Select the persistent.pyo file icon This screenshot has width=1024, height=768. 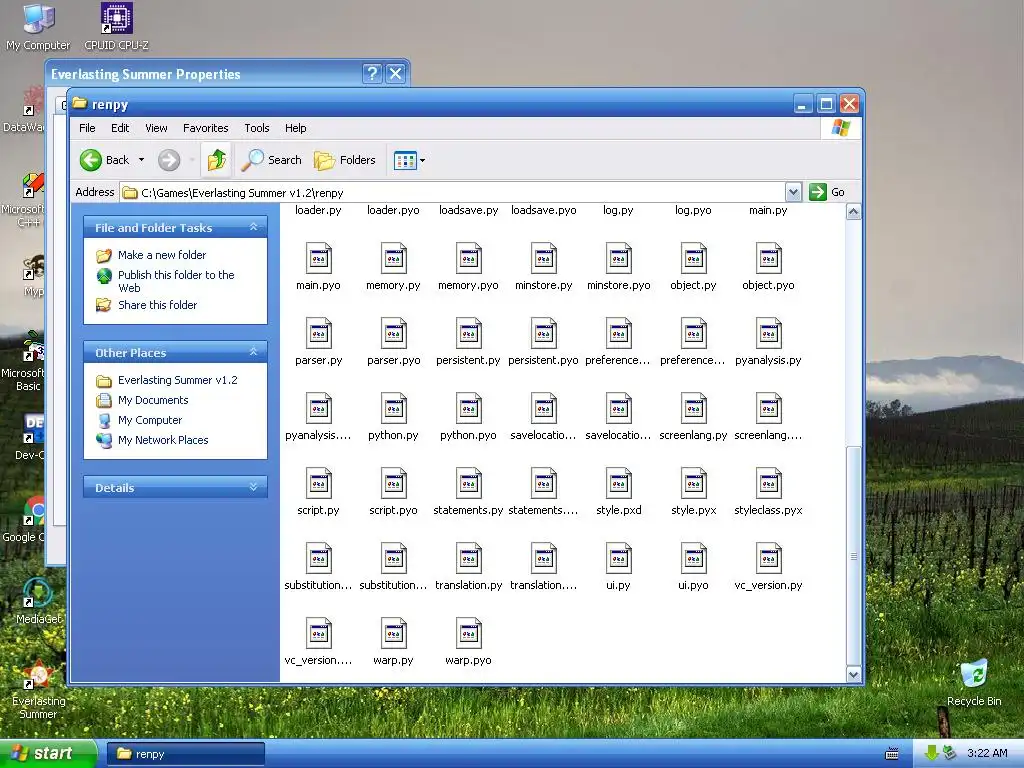pyautogui.click(x=543, y=333)
